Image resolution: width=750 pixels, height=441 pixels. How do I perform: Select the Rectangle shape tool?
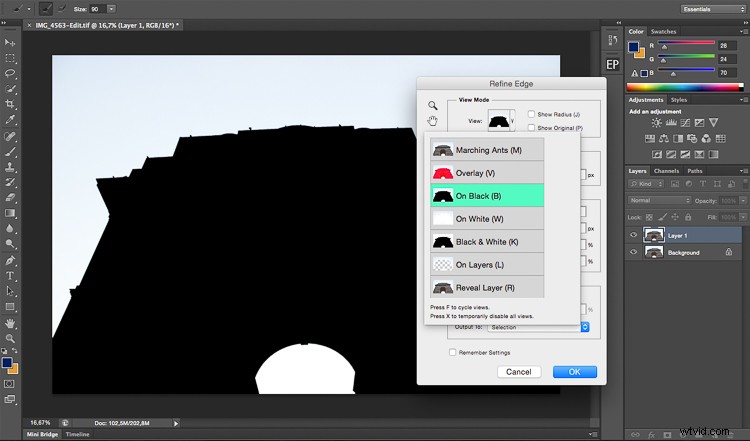tap(10, 307)
